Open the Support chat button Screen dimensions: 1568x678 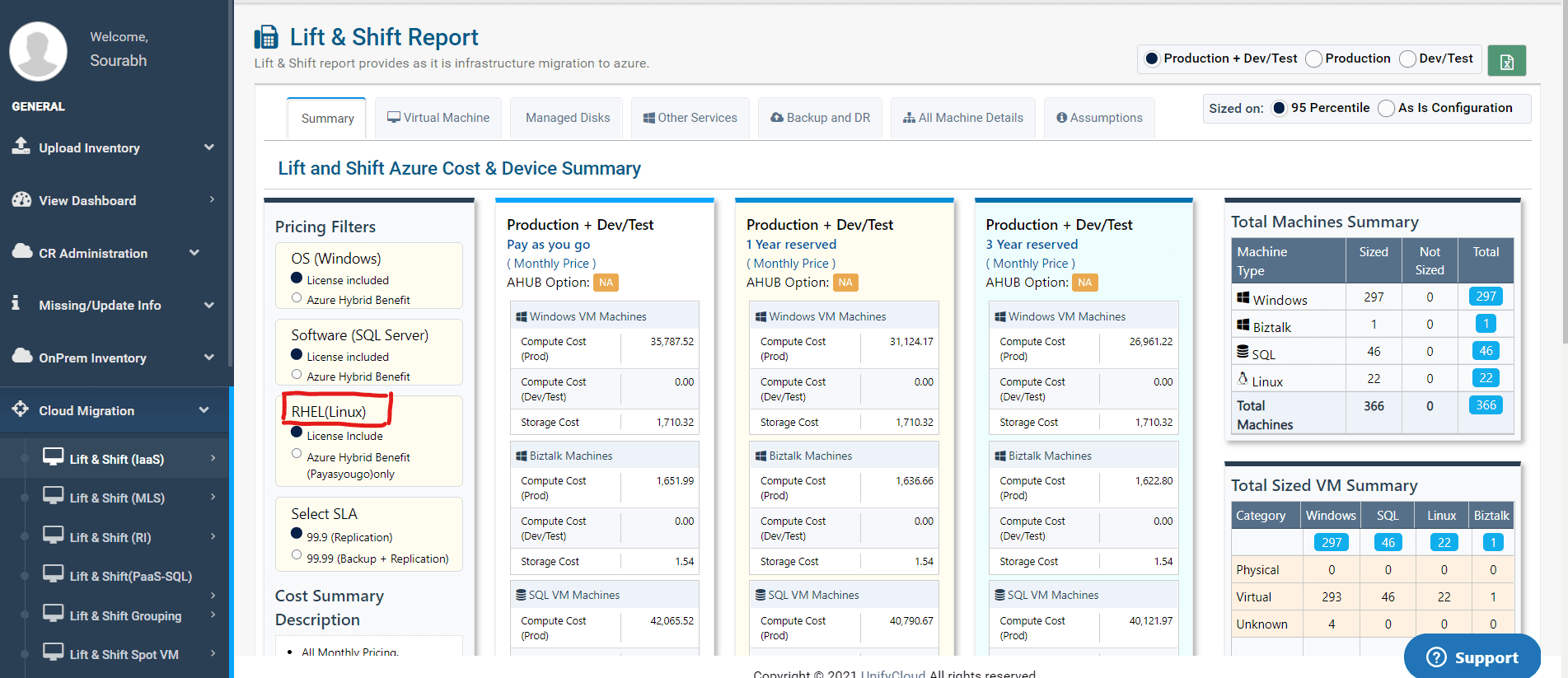point(1472,657)
